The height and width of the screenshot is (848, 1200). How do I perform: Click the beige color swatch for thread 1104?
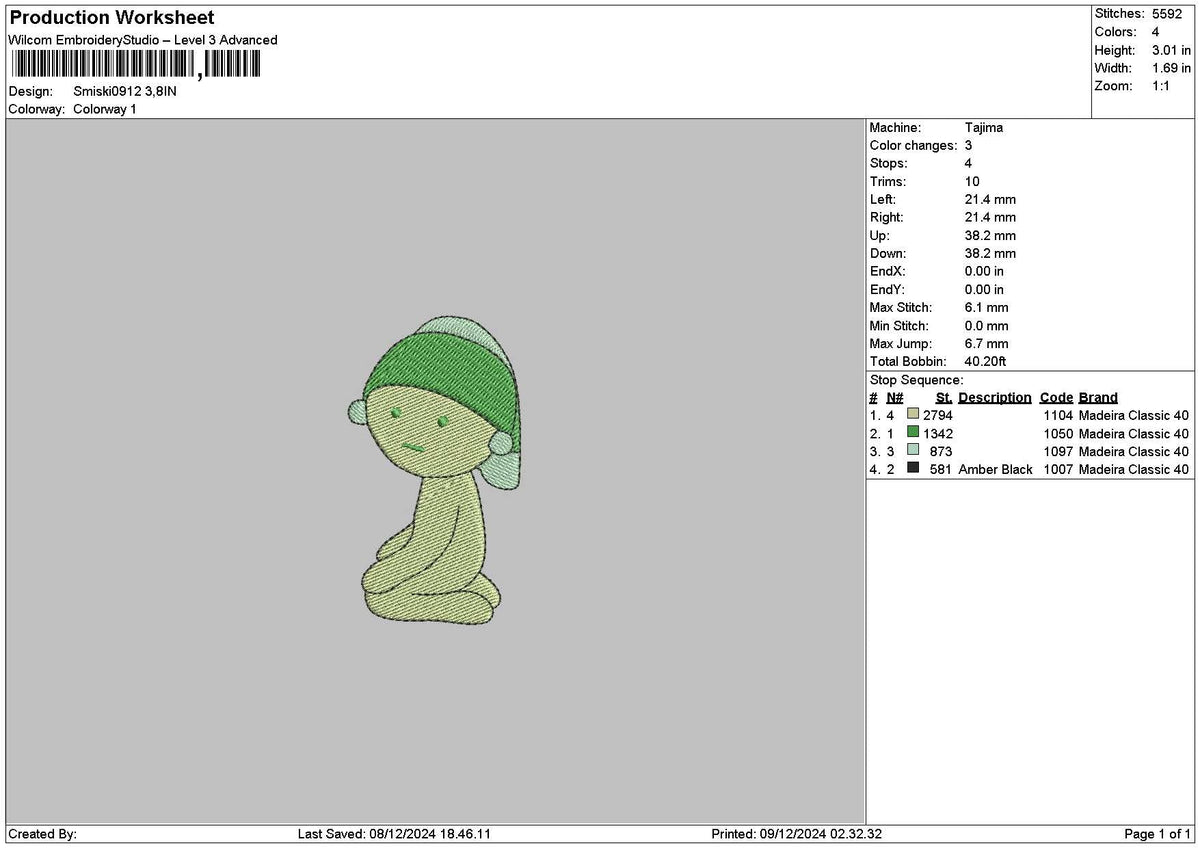[x=913, y=414]
